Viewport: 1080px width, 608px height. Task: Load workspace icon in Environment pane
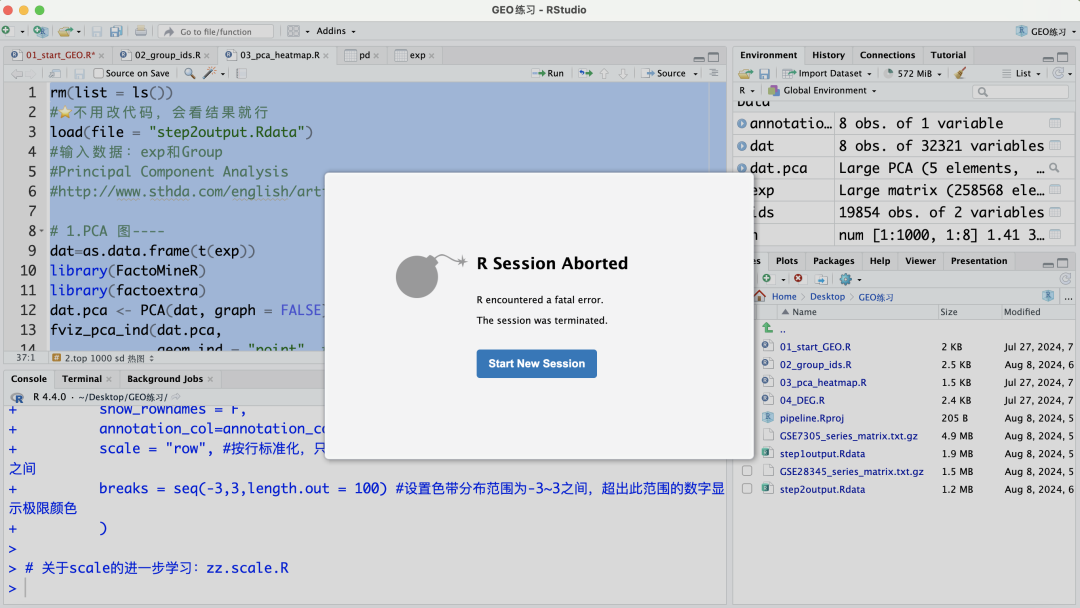pos(745,73)
